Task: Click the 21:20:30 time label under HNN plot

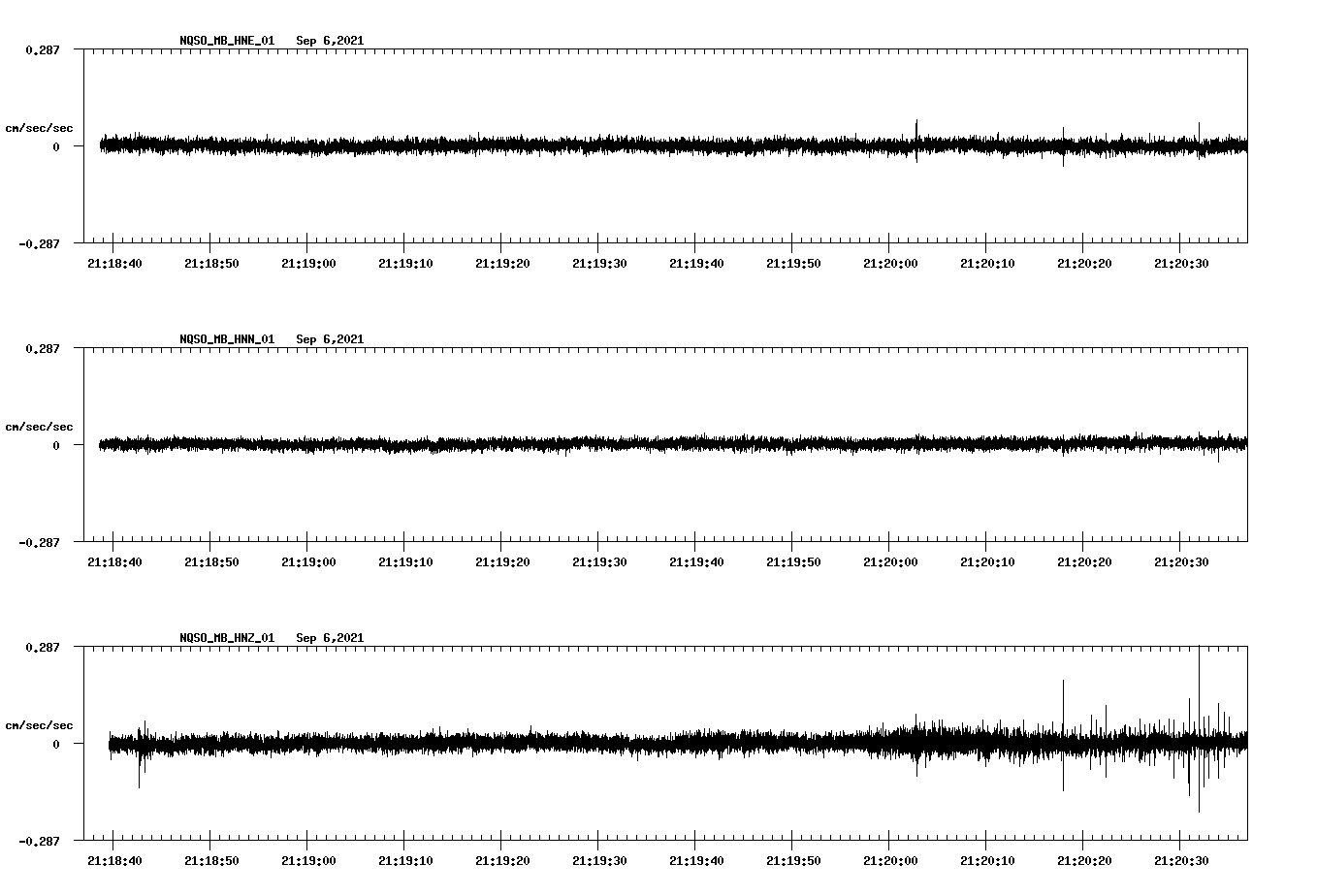Action: [1181, 561]
